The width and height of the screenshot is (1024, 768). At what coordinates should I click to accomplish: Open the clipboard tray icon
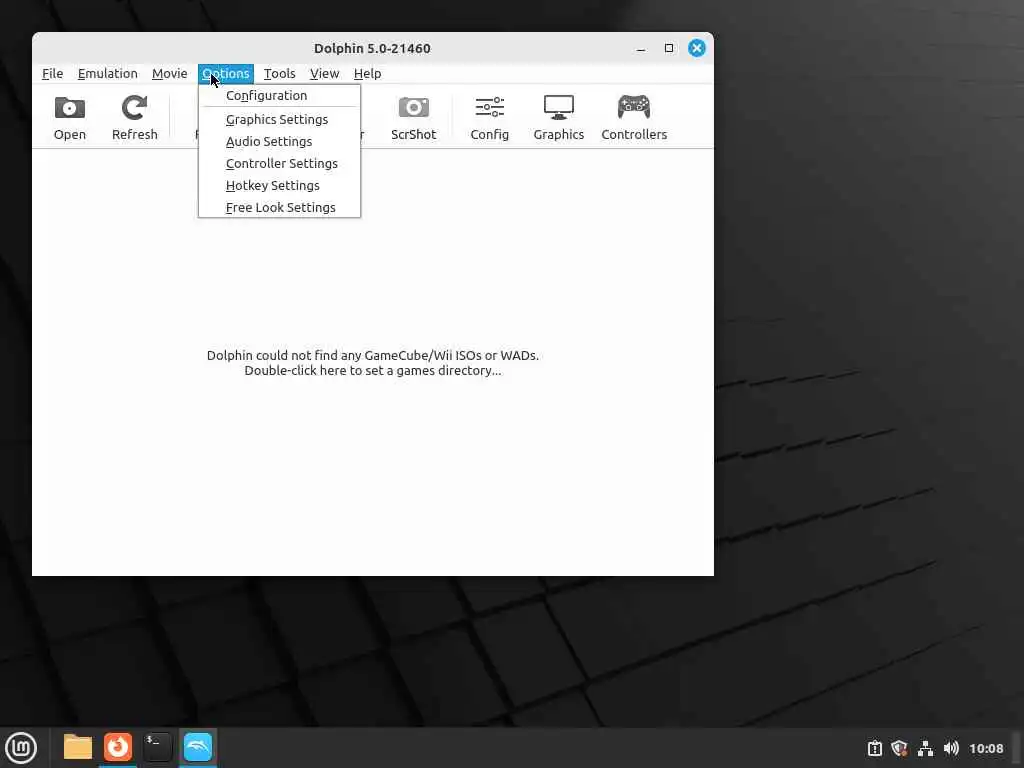[x=874, y=748]
